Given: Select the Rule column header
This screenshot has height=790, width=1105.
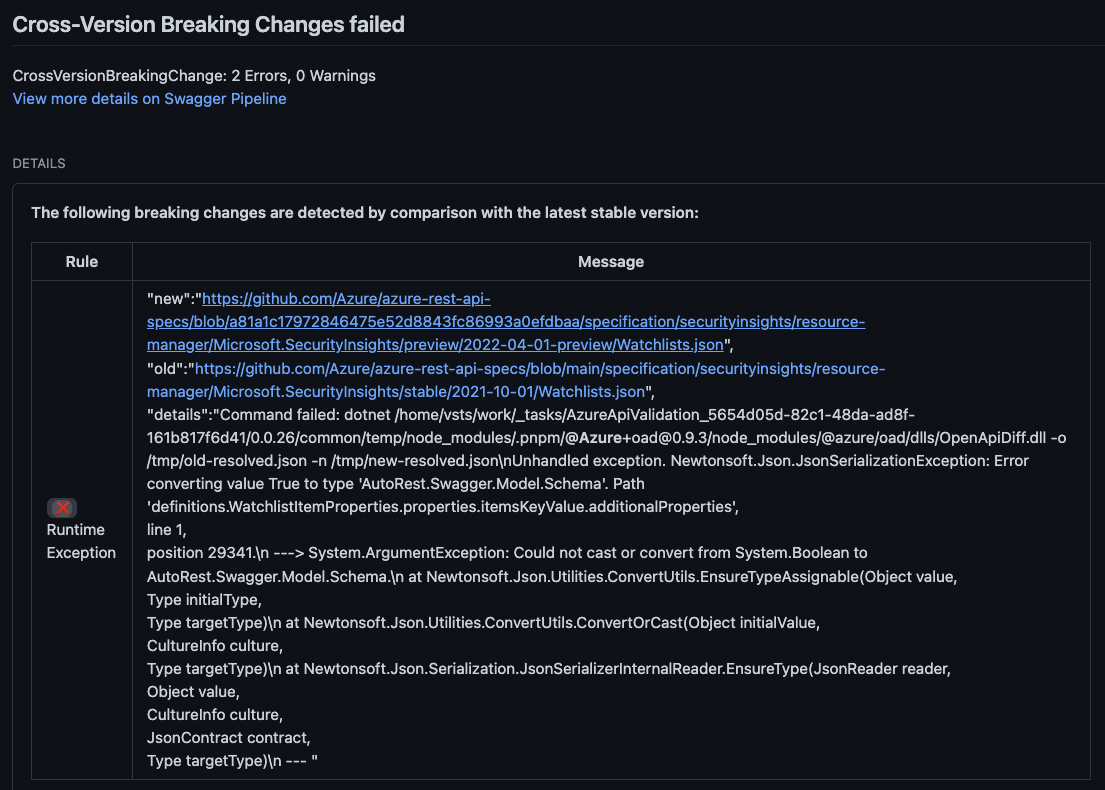Looking at the screenshot, I should point(81,261).
